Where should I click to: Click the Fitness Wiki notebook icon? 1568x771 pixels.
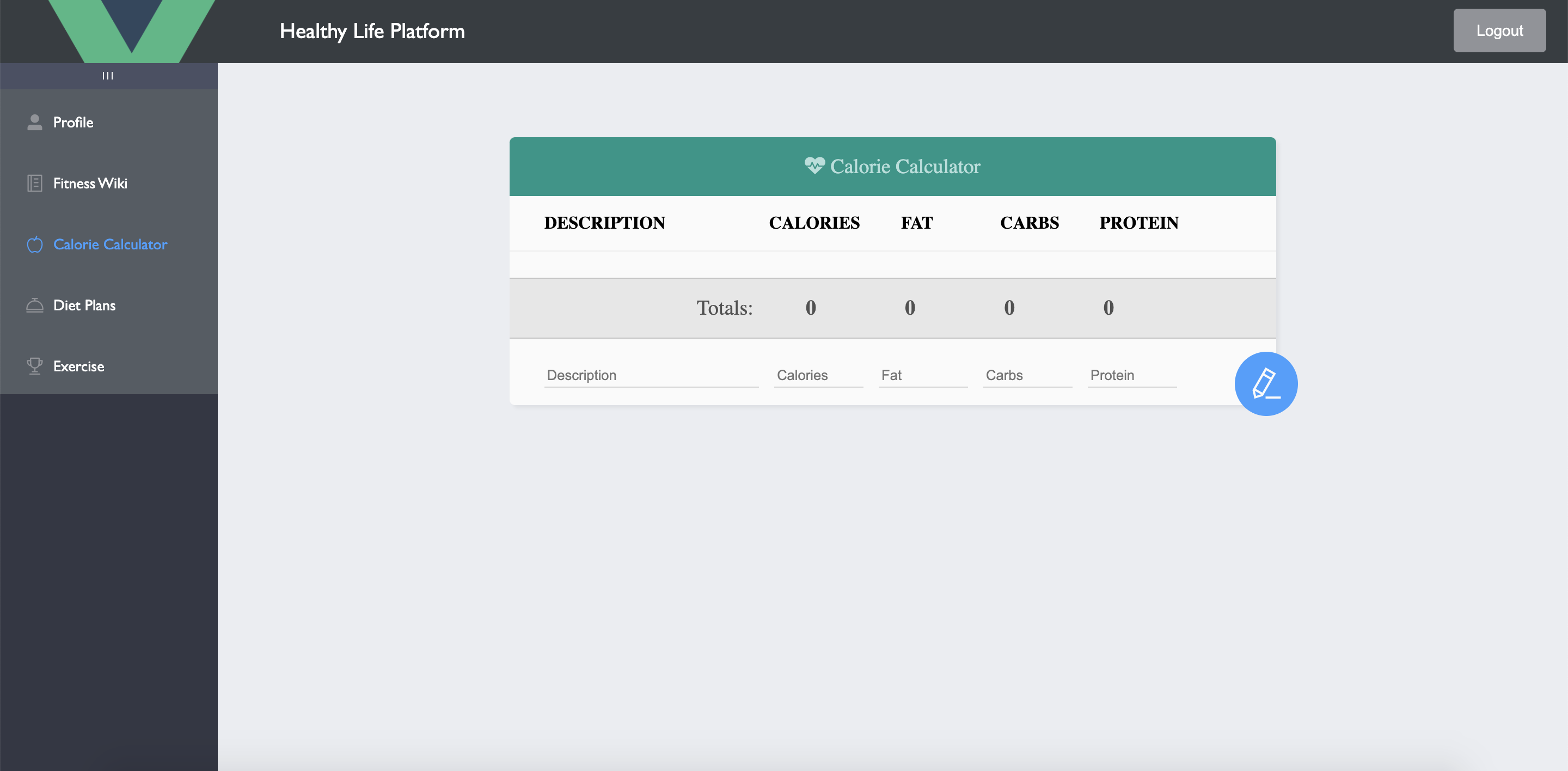[35, 183]
